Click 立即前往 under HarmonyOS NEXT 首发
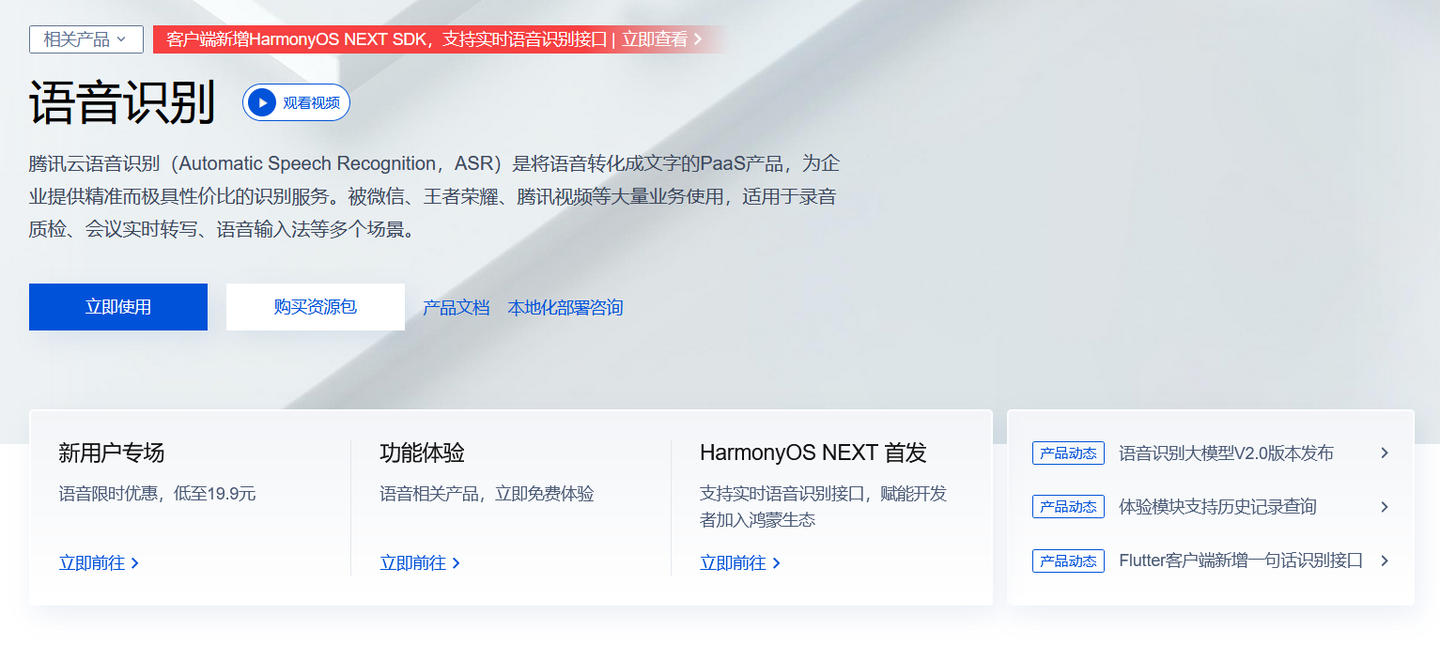Screen dimensions: 1440x645 [740, 563]
